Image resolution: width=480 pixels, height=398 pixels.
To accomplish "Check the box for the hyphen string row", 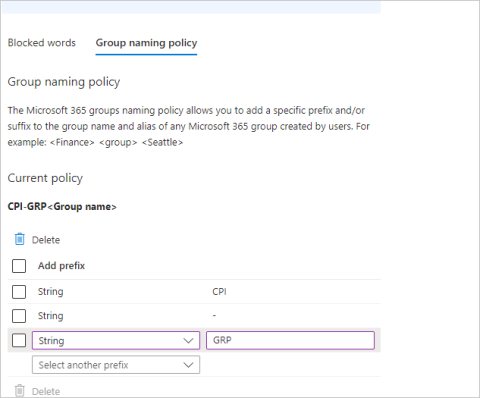I will click(19, 316).
